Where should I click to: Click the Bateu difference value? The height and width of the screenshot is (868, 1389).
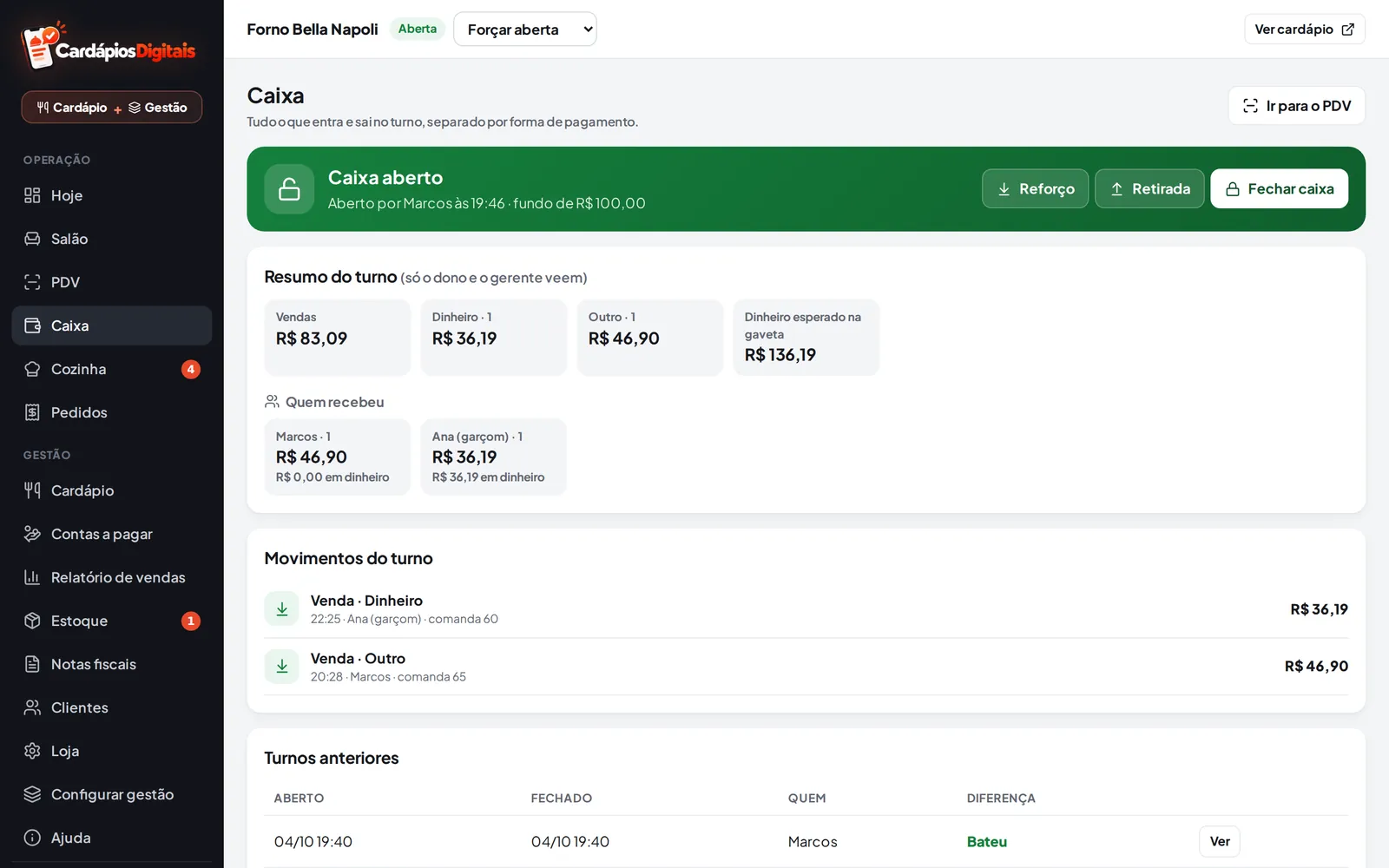click(x=987, y=841)
